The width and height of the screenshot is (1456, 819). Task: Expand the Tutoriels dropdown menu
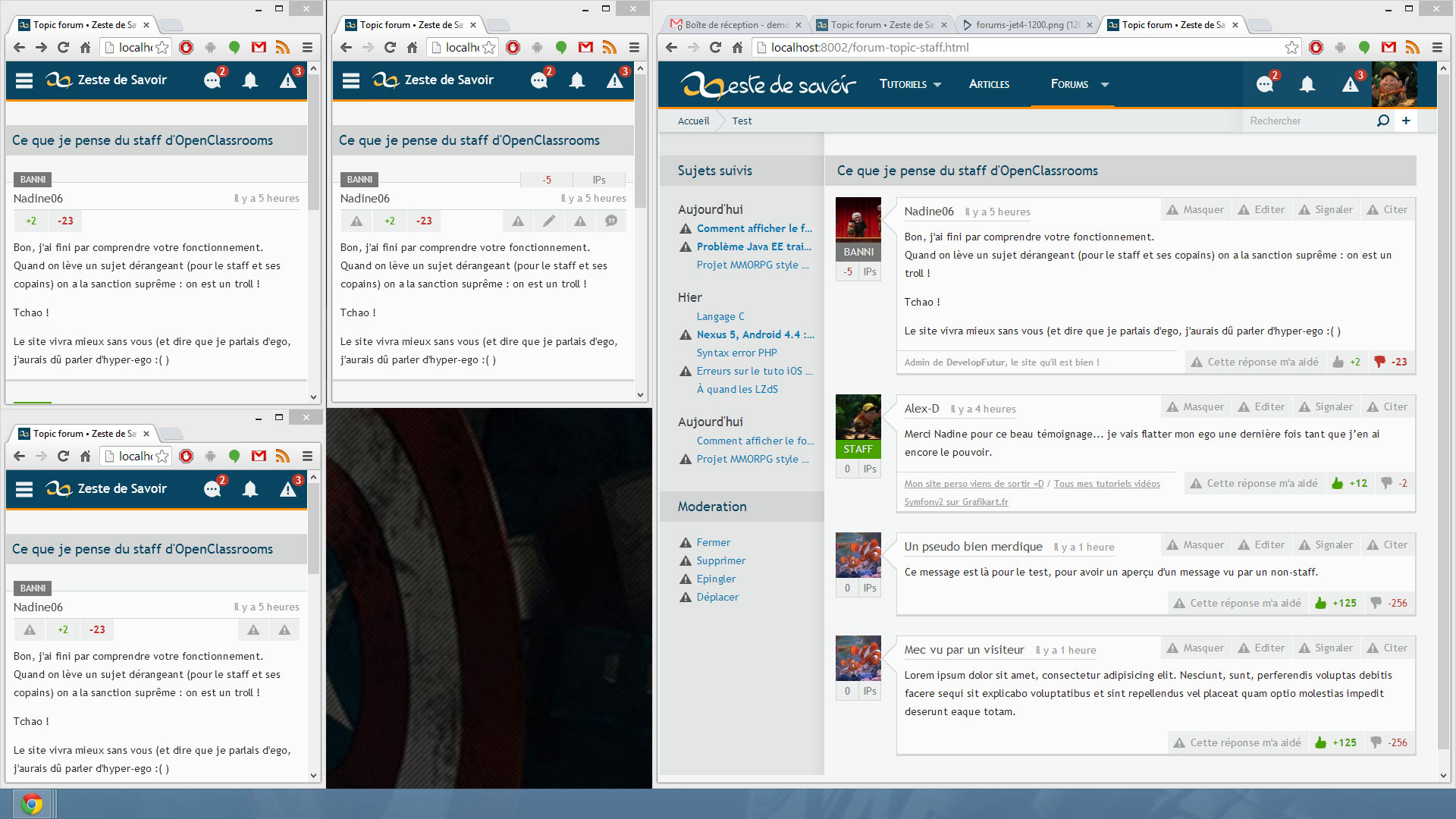910,84
